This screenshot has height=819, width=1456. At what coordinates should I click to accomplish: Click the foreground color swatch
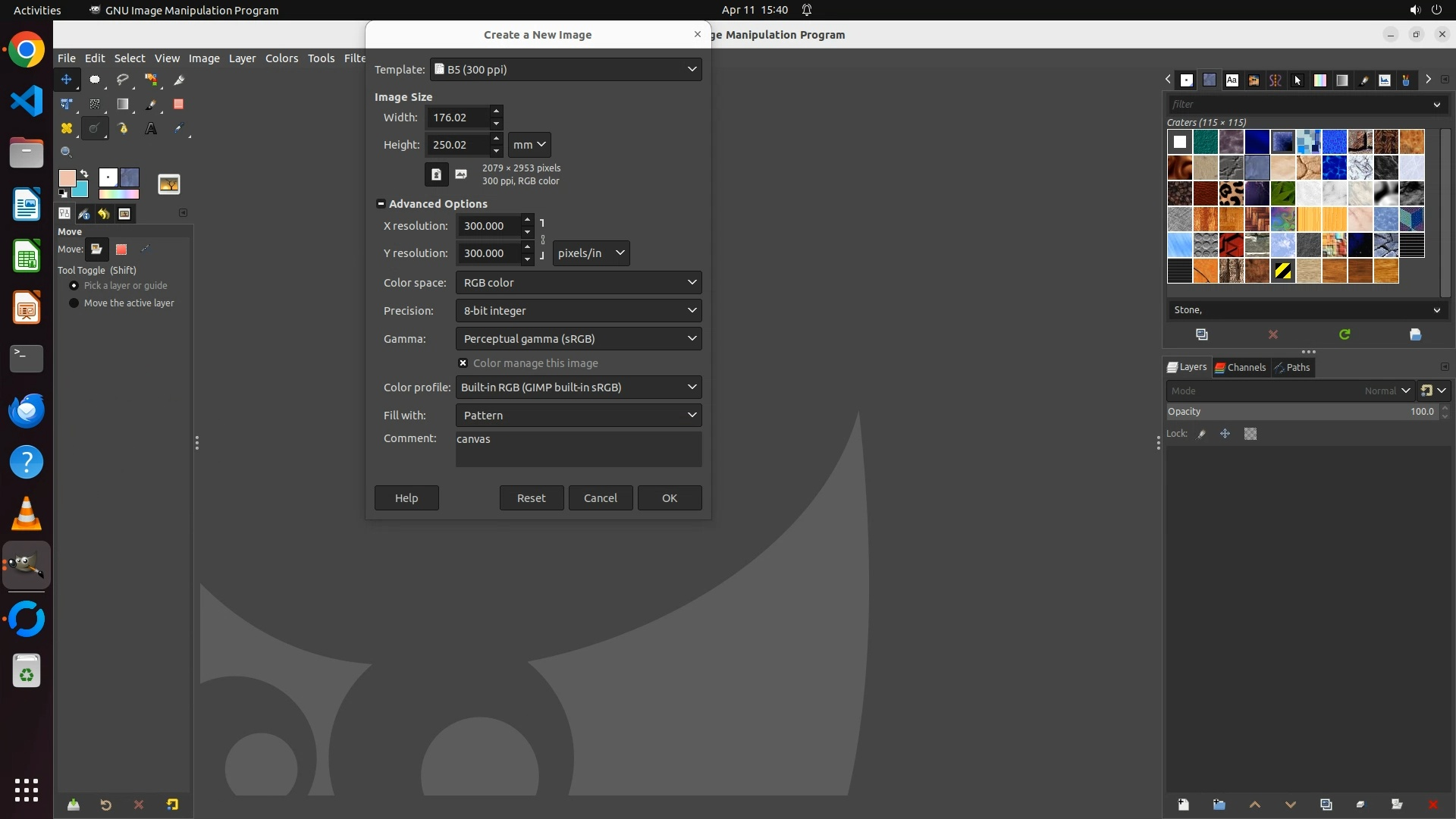[67, 178]
